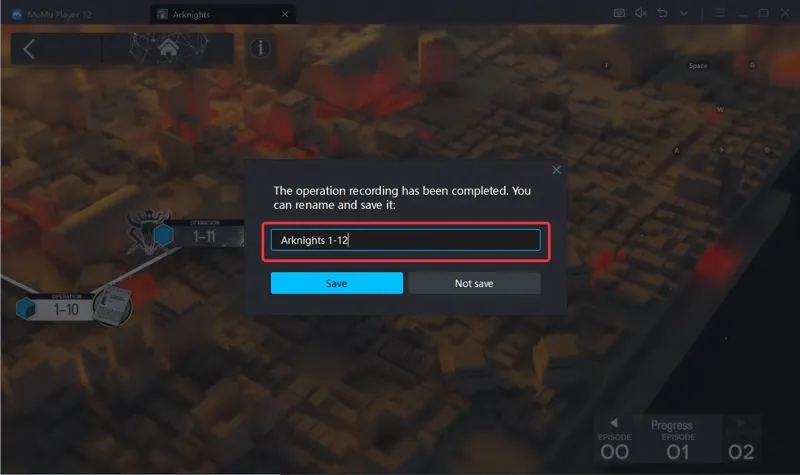Select operation 1-11 stage node
This screenshot has width=800, height=475.
pos(199,234)
